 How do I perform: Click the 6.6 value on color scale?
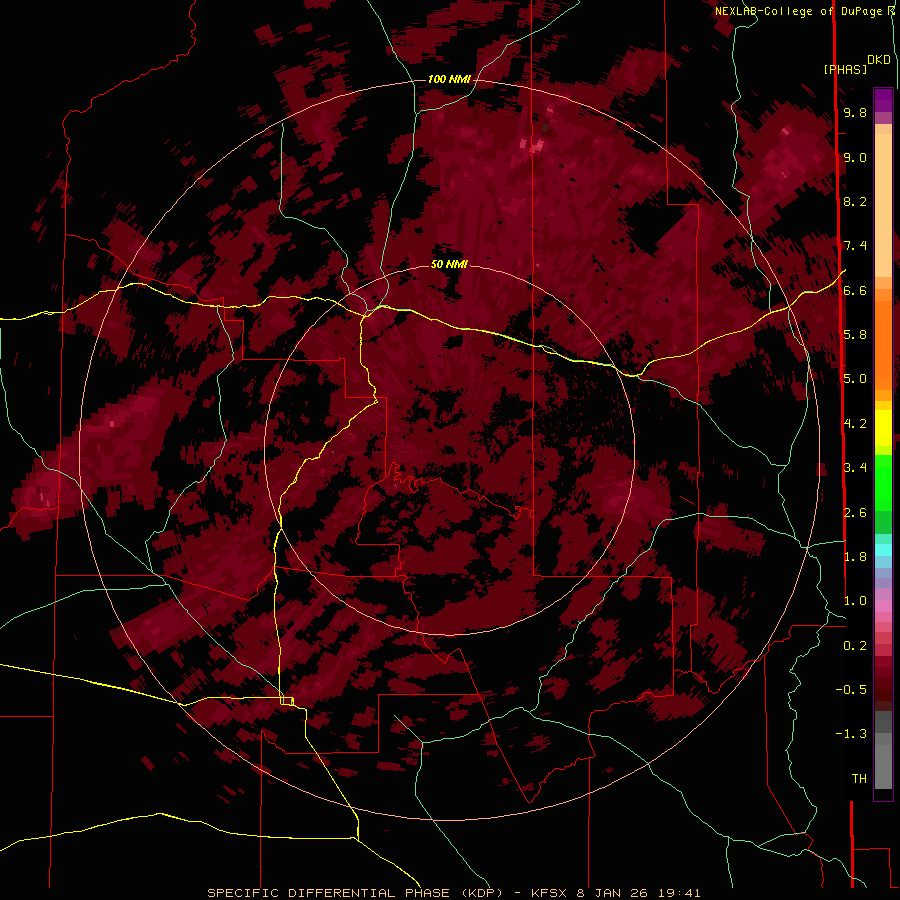(x=855, y=290)
